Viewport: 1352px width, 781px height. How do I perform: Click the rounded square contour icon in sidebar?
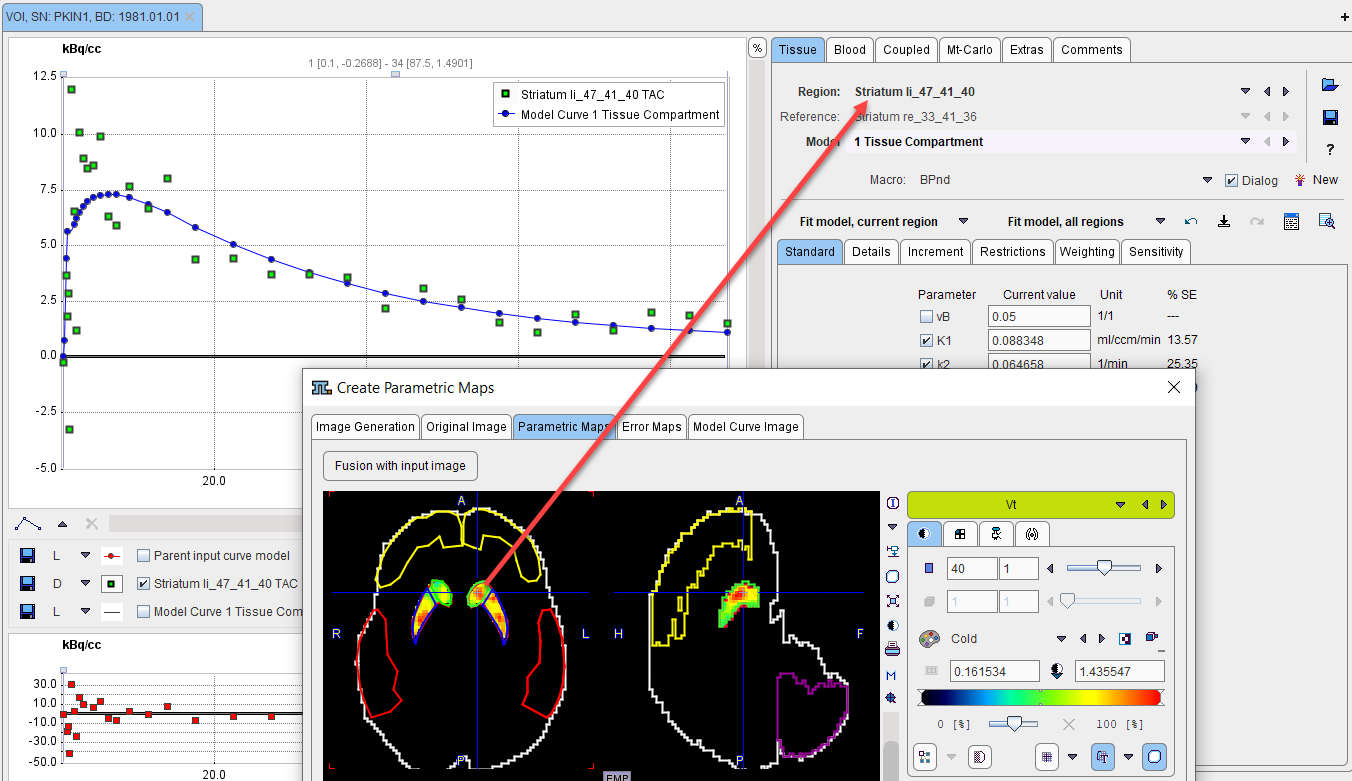893,576
